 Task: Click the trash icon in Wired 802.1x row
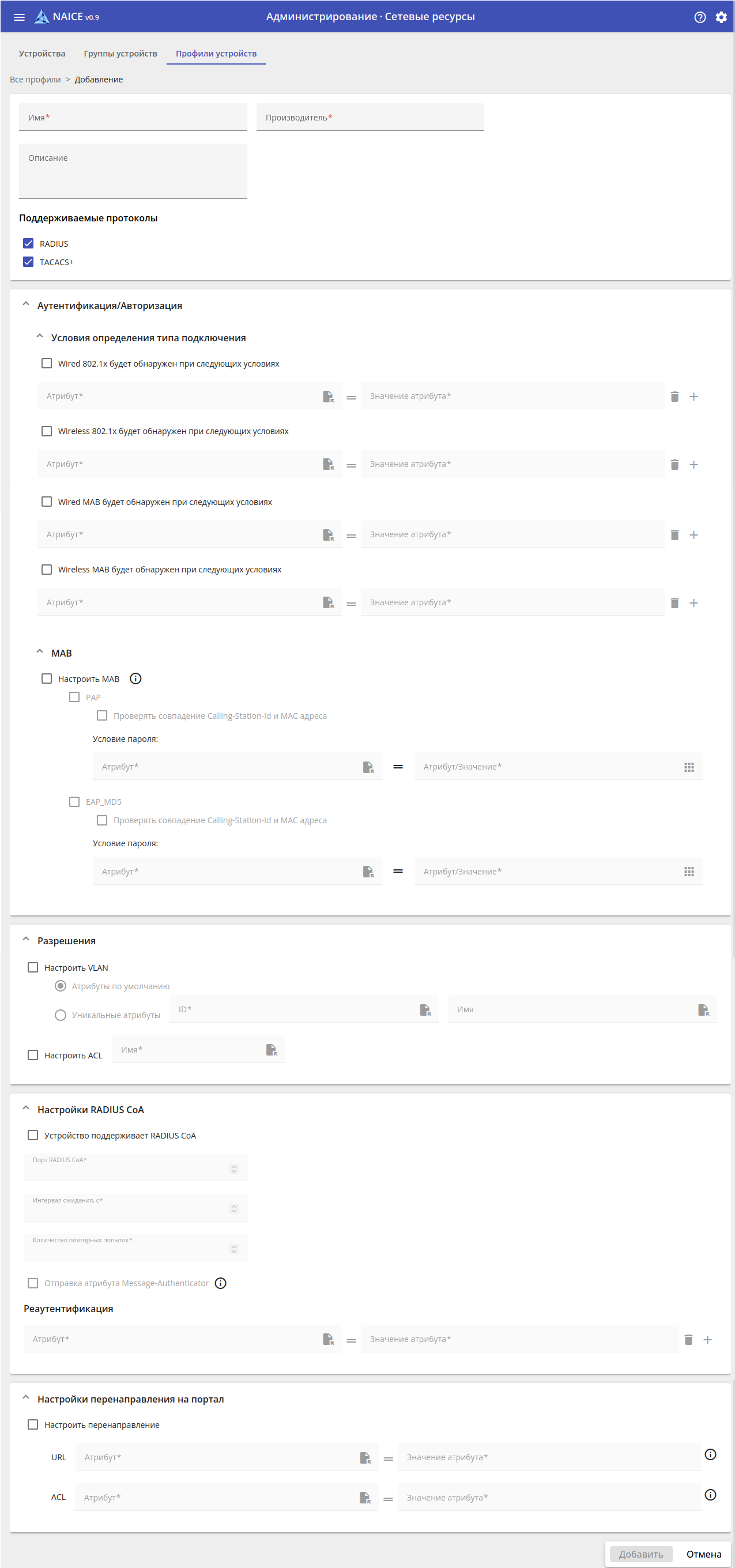pos(674,397)
